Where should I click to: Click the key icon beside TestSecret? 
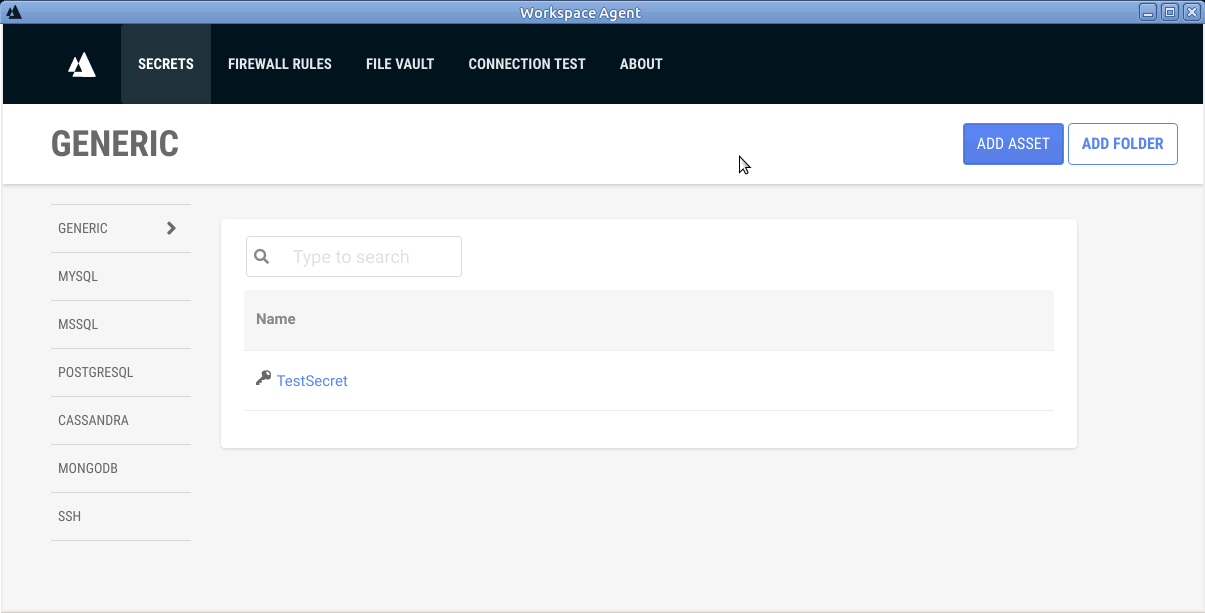pyautogui.click(x=263, y=378)
